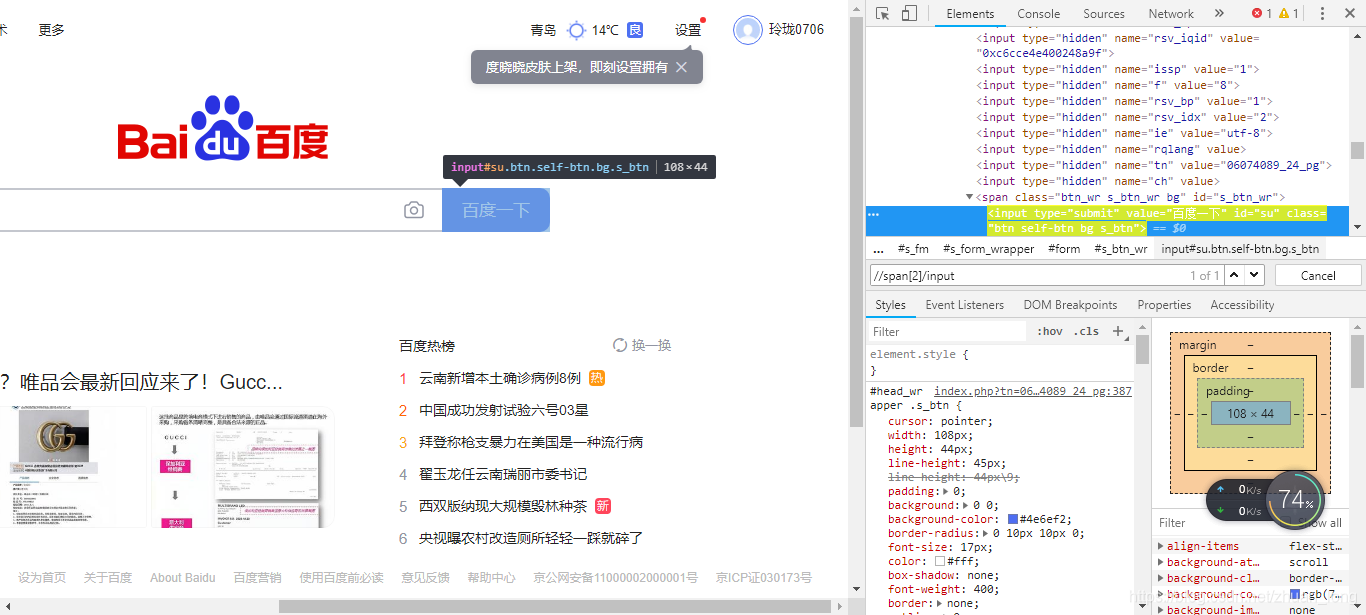
Task: Open hot item 云南新增本土确诊病例8例
Action: tap(500, 378)
